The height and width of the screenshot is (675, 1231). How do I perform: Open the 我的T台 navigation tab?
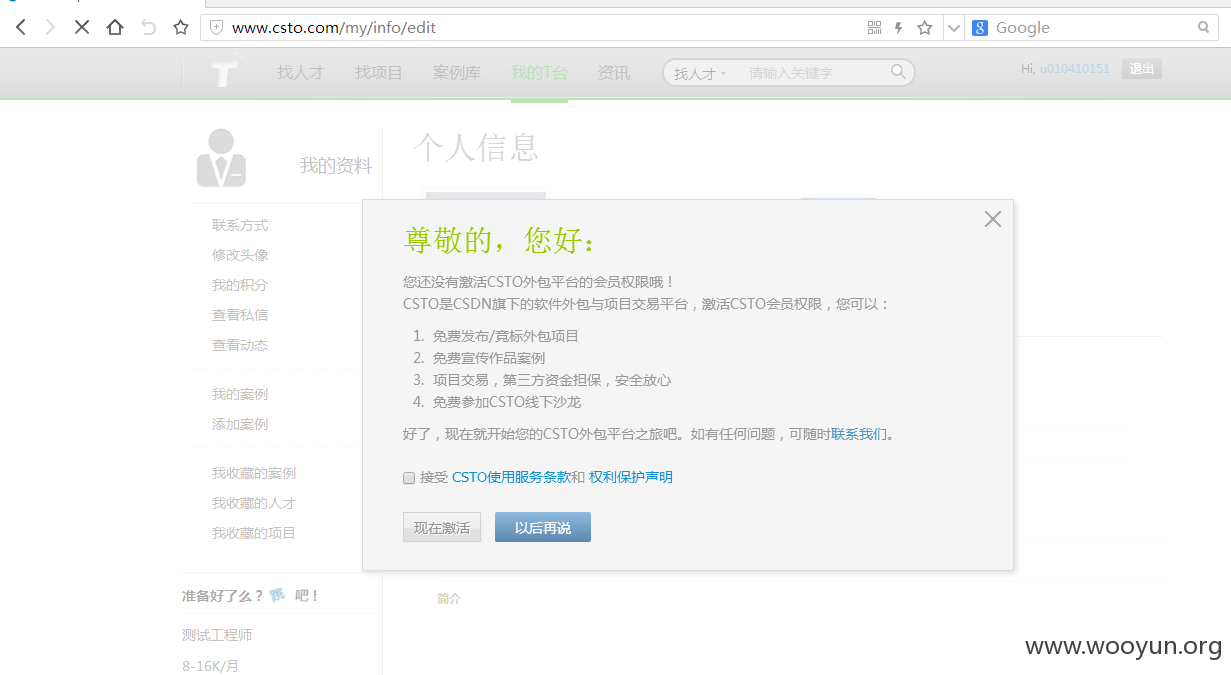click(539, 73)
